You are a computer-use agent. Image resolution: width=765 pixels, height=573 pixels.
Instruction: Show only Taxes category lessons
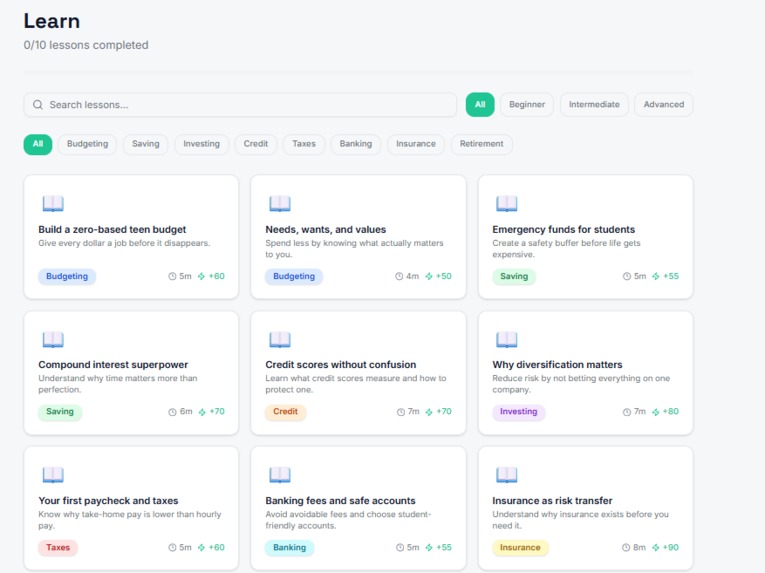pyautogui.click(x=304, y=144)
